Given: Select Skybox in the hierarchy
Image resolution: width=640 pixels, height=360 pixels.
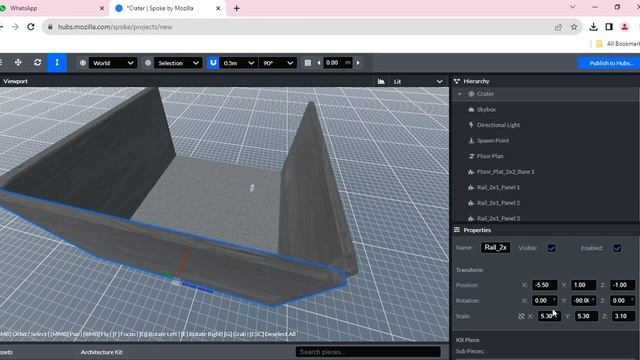Looking at the screenshot, I should click(486, 109).
